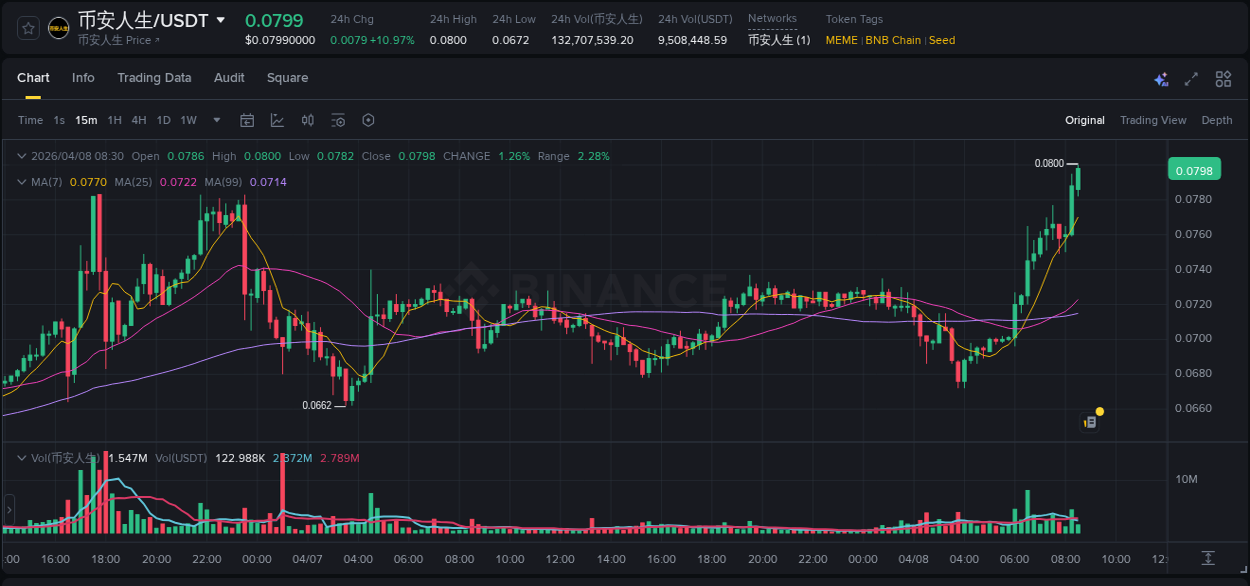This screenshot has height=586, width=1250.
Task: Open the indicator settings icon
Action: (338, 120)
